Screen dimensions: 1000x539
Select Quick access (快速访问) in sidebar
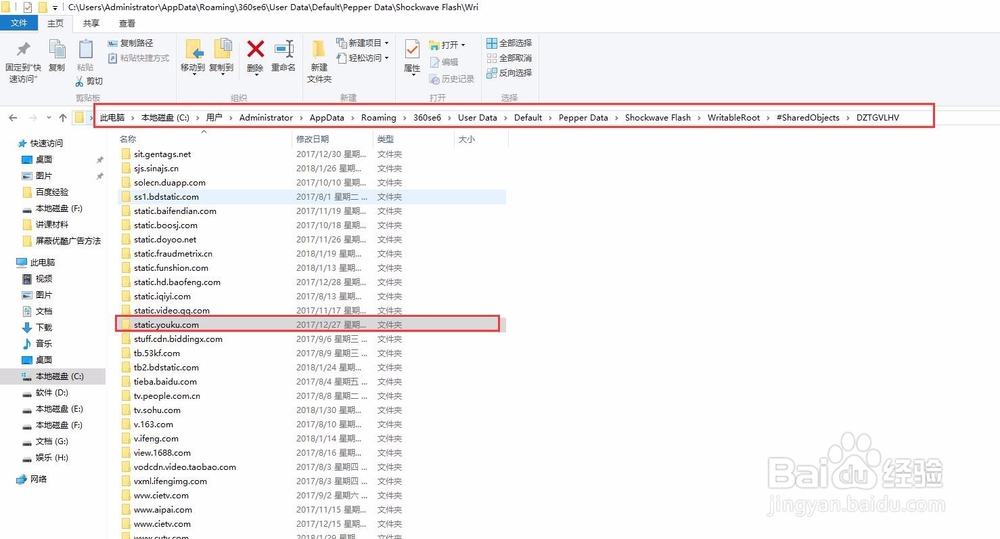click(x=46, y=143)
